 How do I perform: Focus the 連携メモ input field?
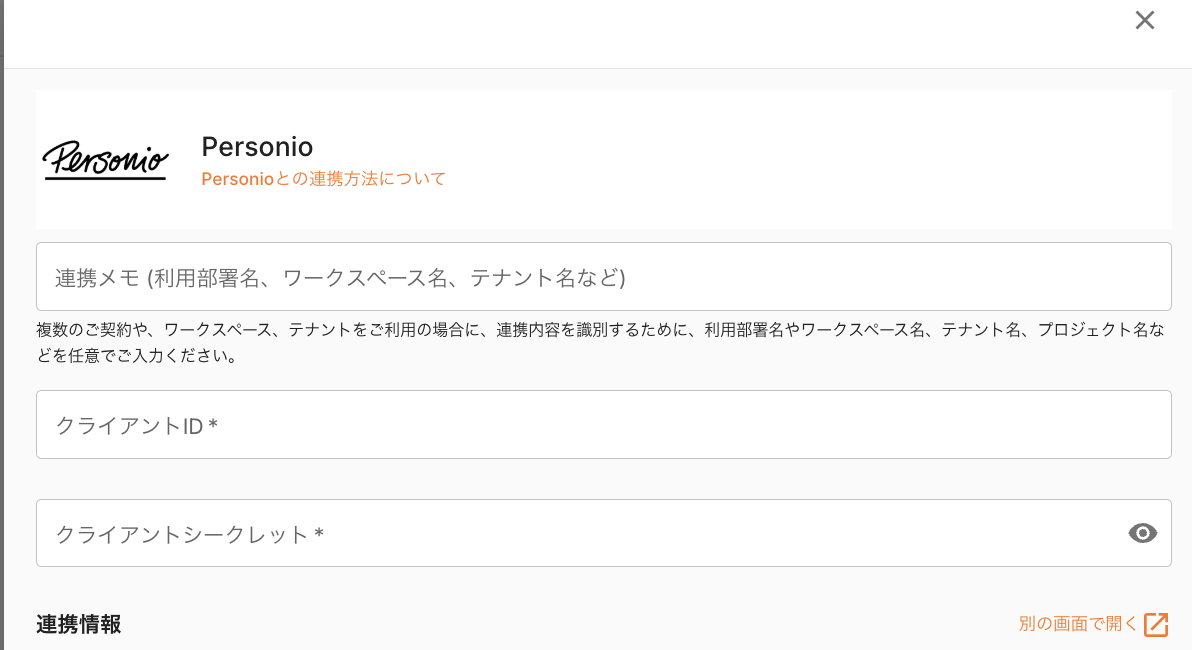pyautogui.click(x=603, y=277)
